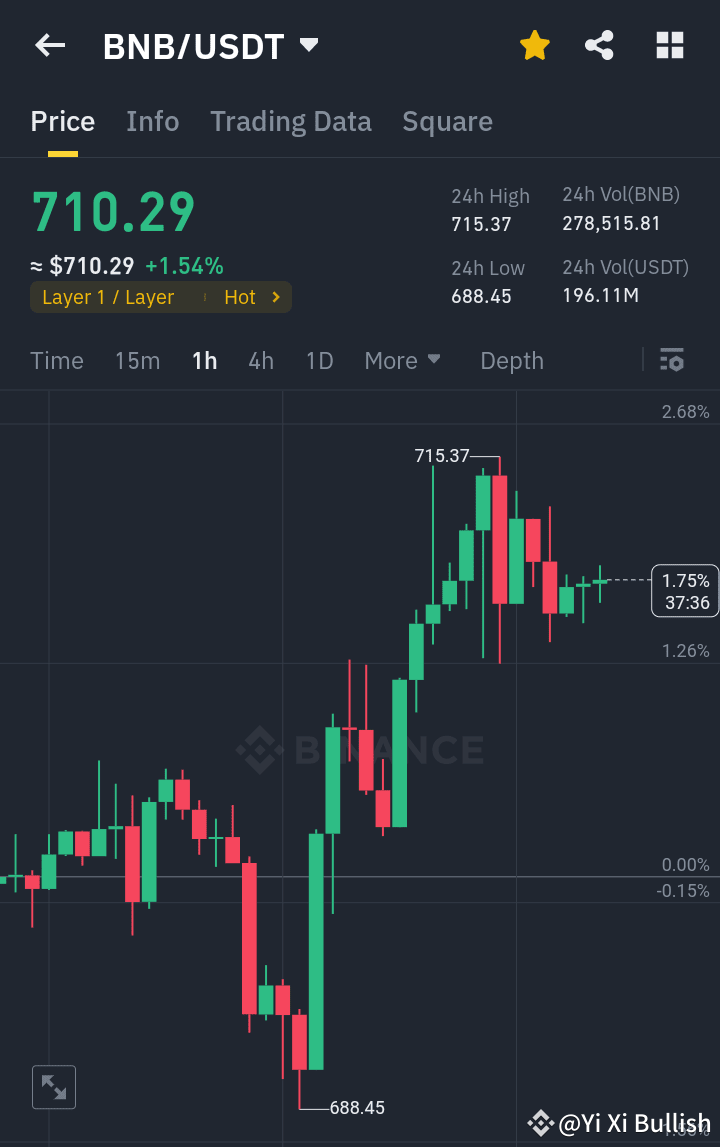Expand chart to fullscreen with corner icon
The height and width of the screenshot is (1147, 720).
(x=53, y=1087)
